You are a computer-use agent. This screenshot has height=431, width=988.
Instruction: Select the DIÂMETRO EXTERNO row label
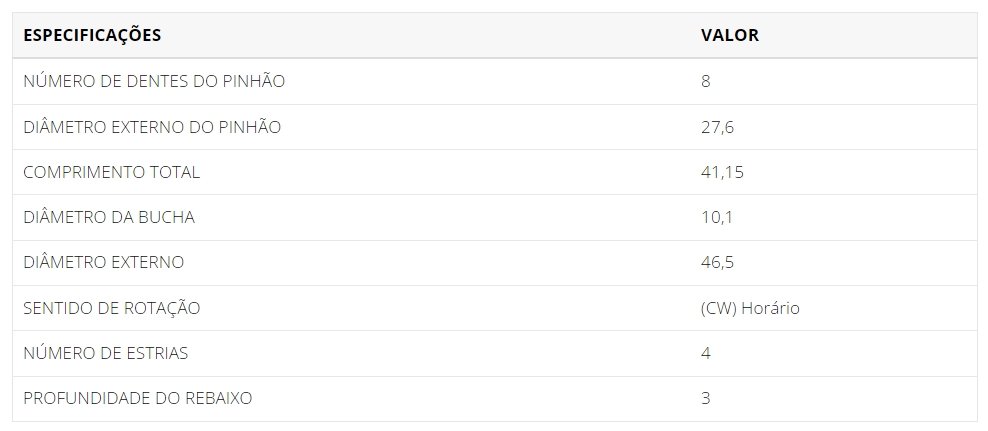pos(103,262)
